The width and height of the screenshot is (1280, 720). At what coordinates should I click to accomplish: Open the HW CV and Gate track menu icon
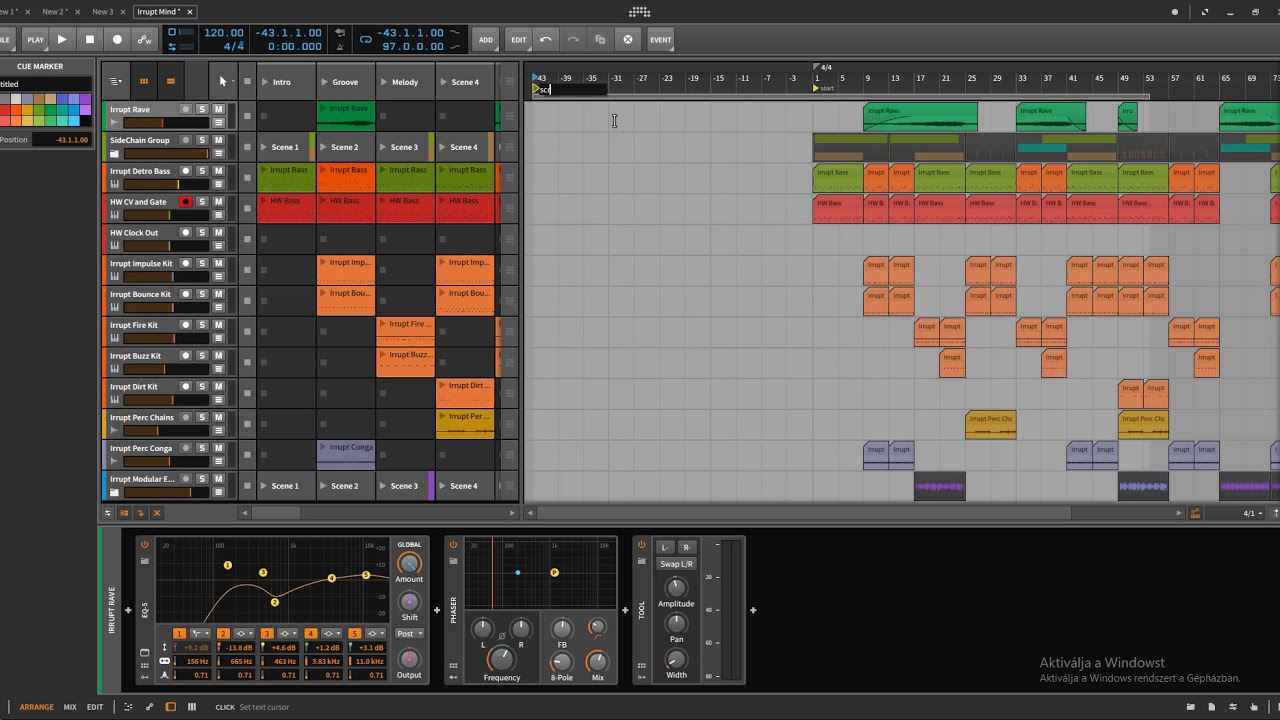tap(218, 216)
